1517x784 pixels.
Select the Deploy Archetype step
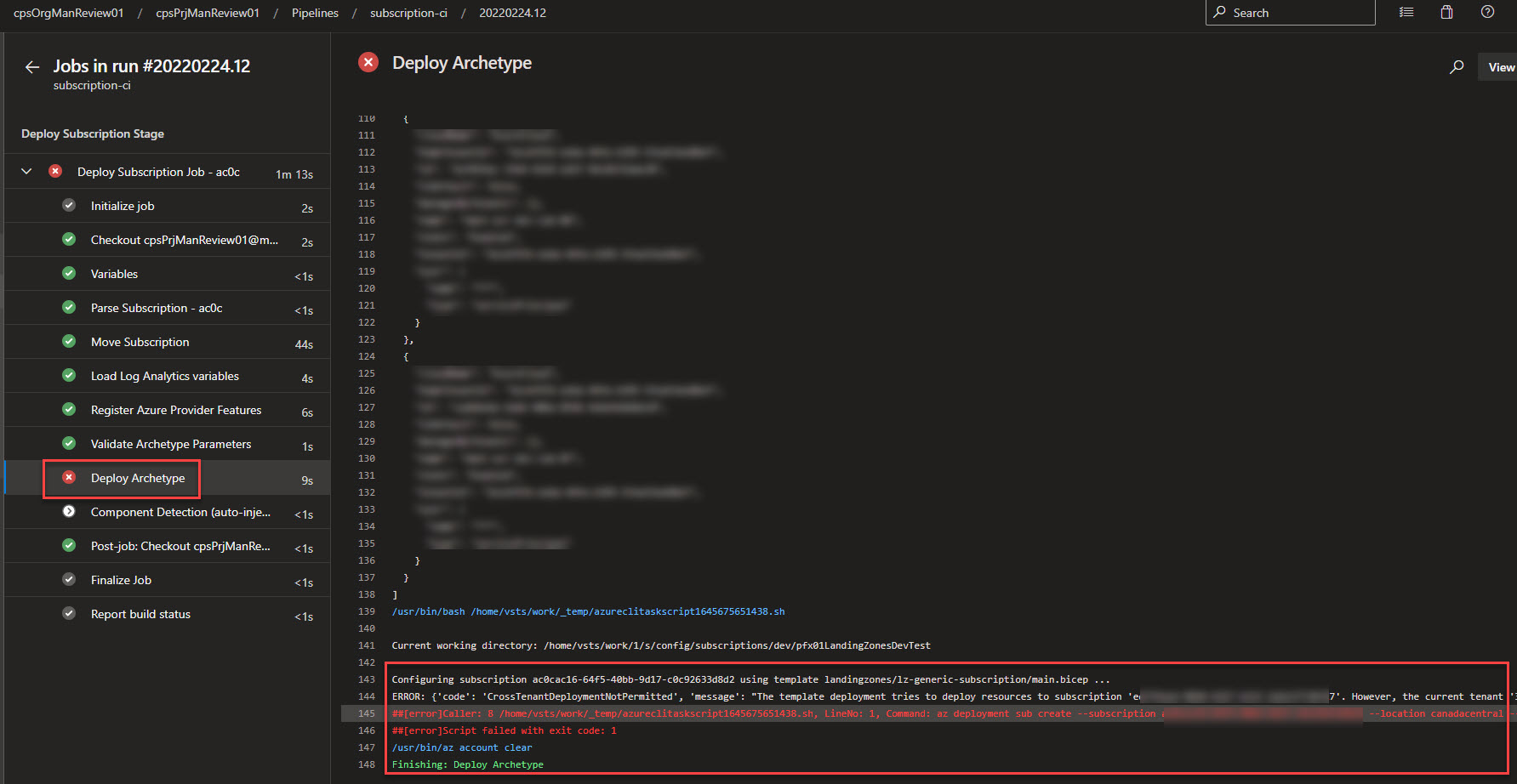(168, 478)
